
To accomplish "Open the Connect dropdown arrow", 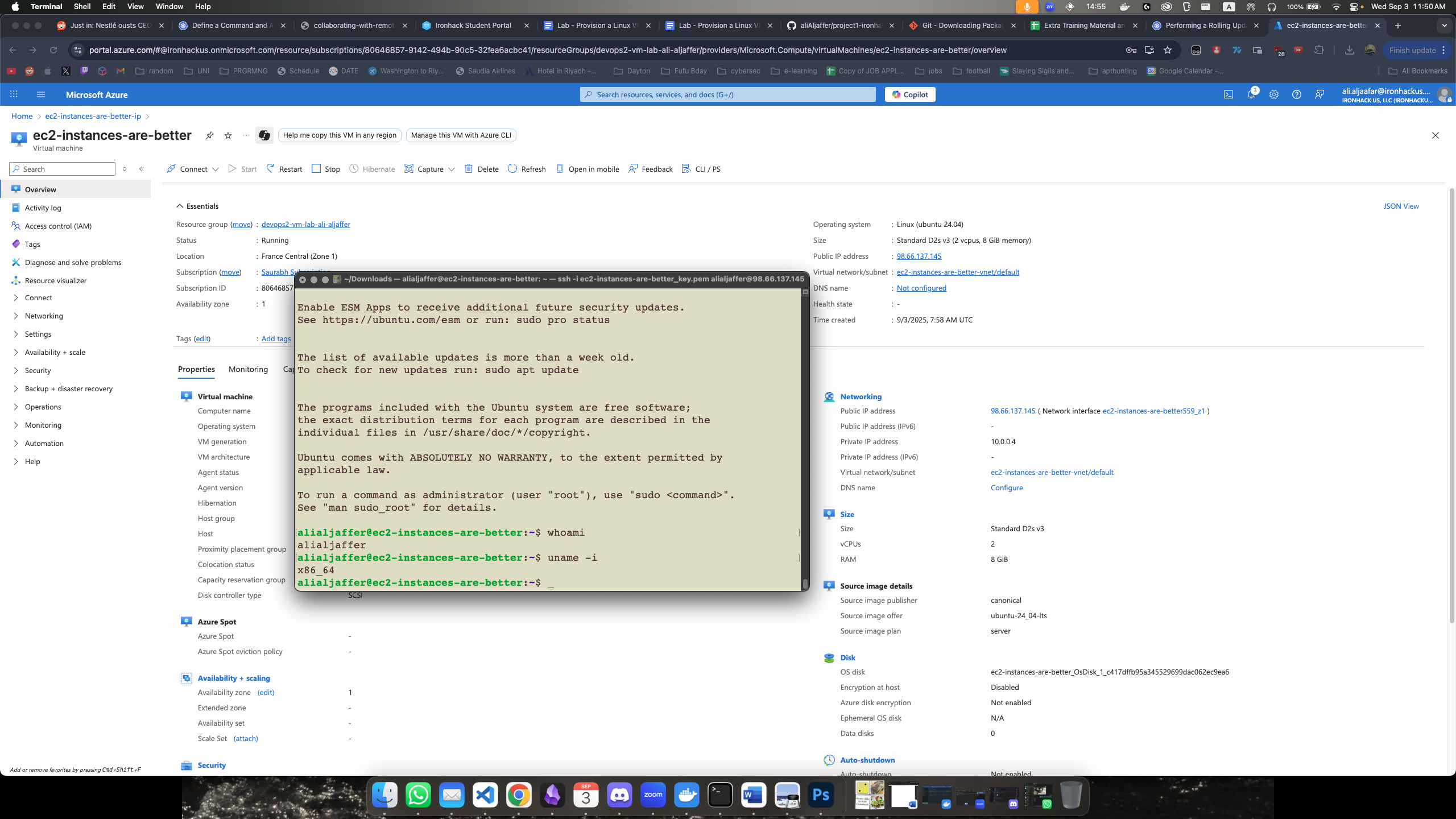I will (216, 168).
